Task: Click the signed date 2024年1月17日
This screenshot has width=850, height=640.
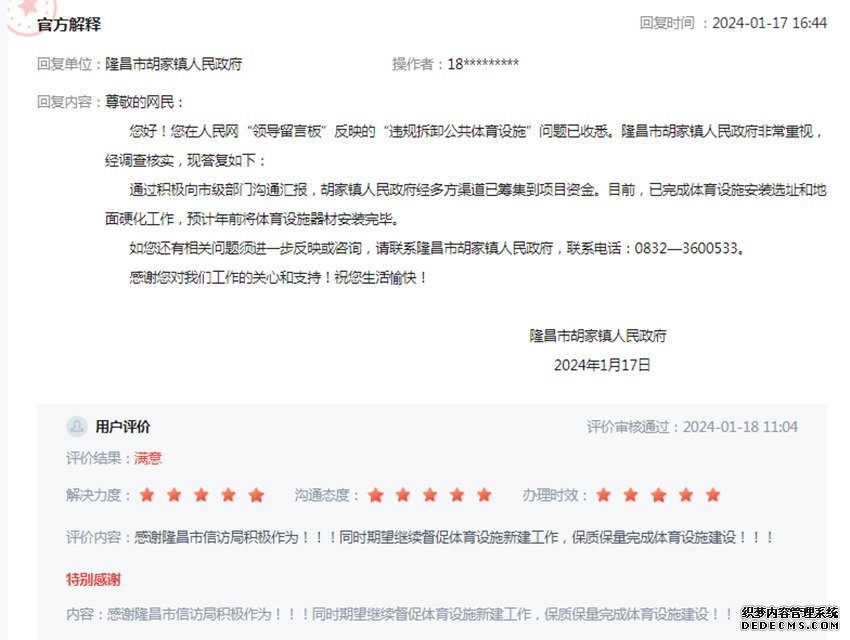Action: [x=602, y=365]
